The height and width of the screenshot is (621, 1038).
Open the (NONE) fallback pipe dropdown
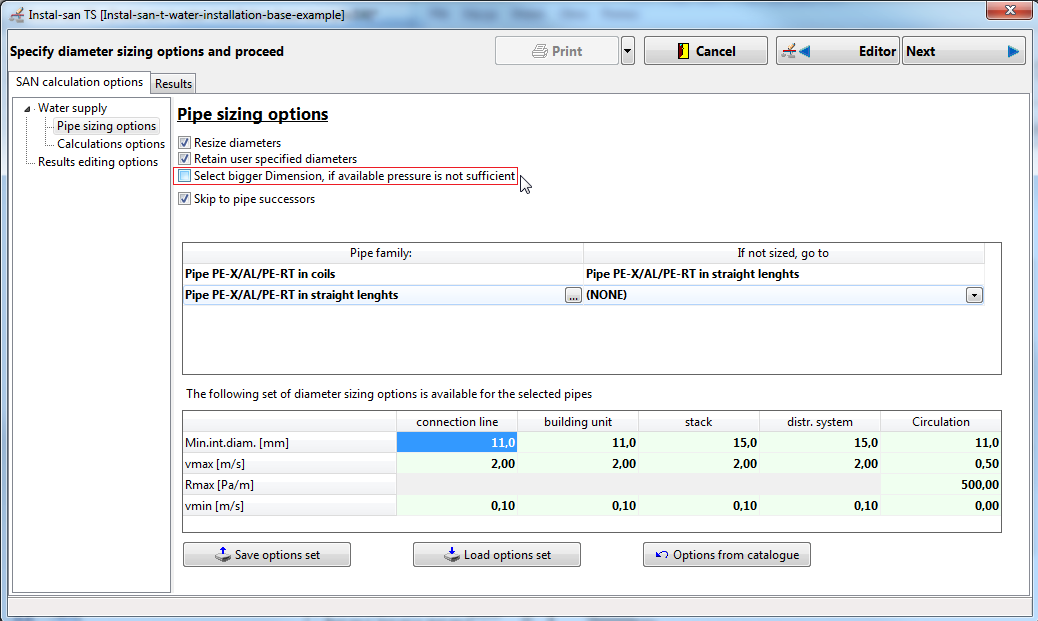point(974,295)
